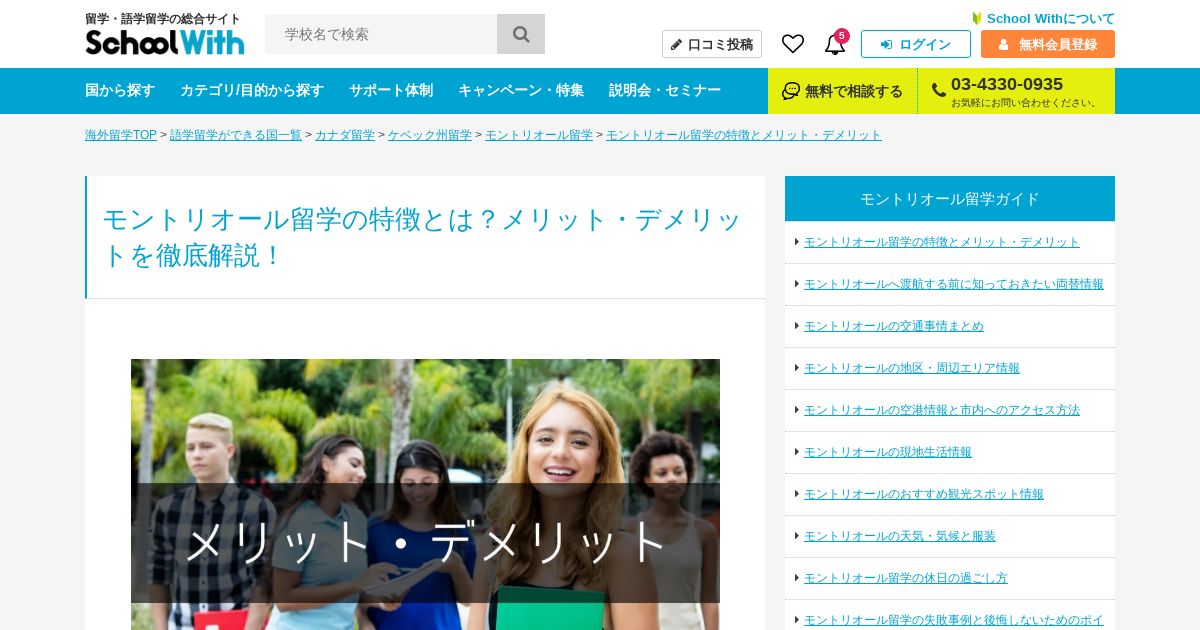
Task: Open the カテゴリ/目的から探す menu
Action: (x=252, y=90)
